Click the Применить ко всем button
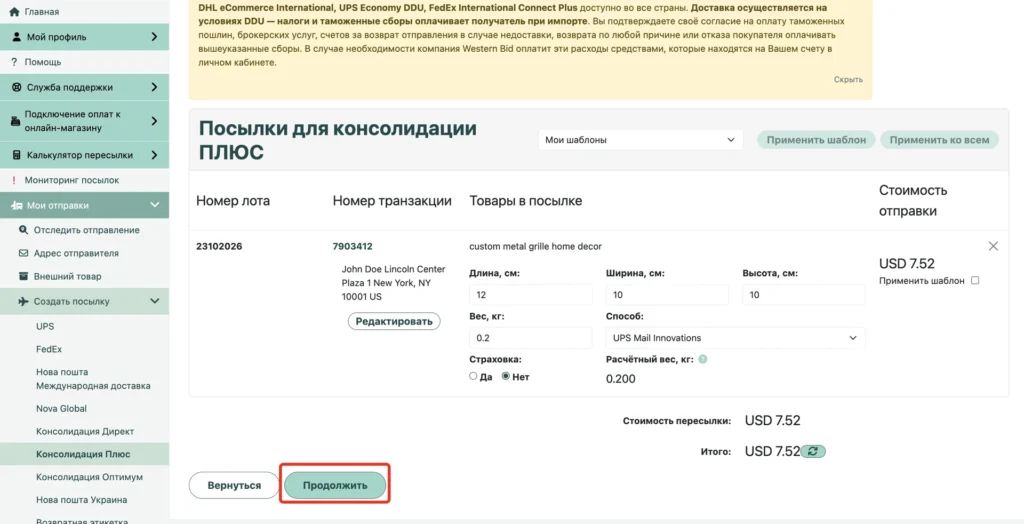This screenshot has width=1024, height=524. [x=939, y=140]
